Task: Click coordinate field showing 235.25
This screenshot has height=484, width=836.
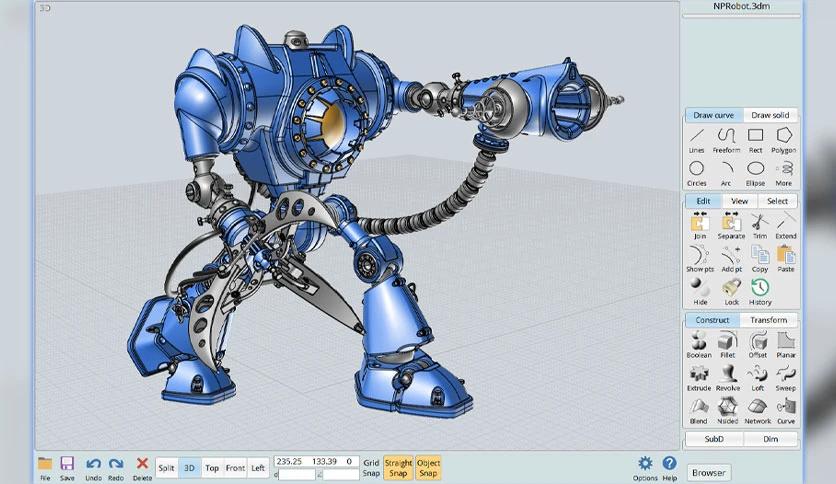Action: tap(289, 462)
